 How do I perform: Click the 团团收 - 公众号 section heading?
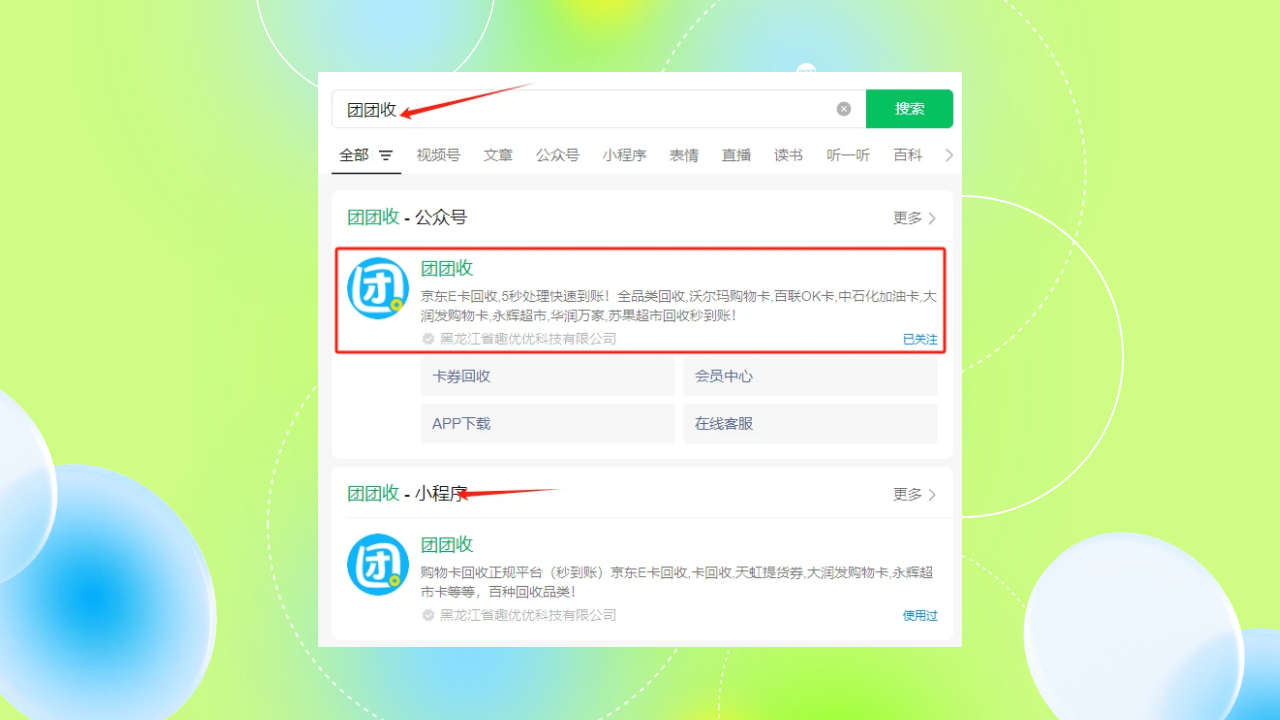pyautogui.click(x=407, y=217)
